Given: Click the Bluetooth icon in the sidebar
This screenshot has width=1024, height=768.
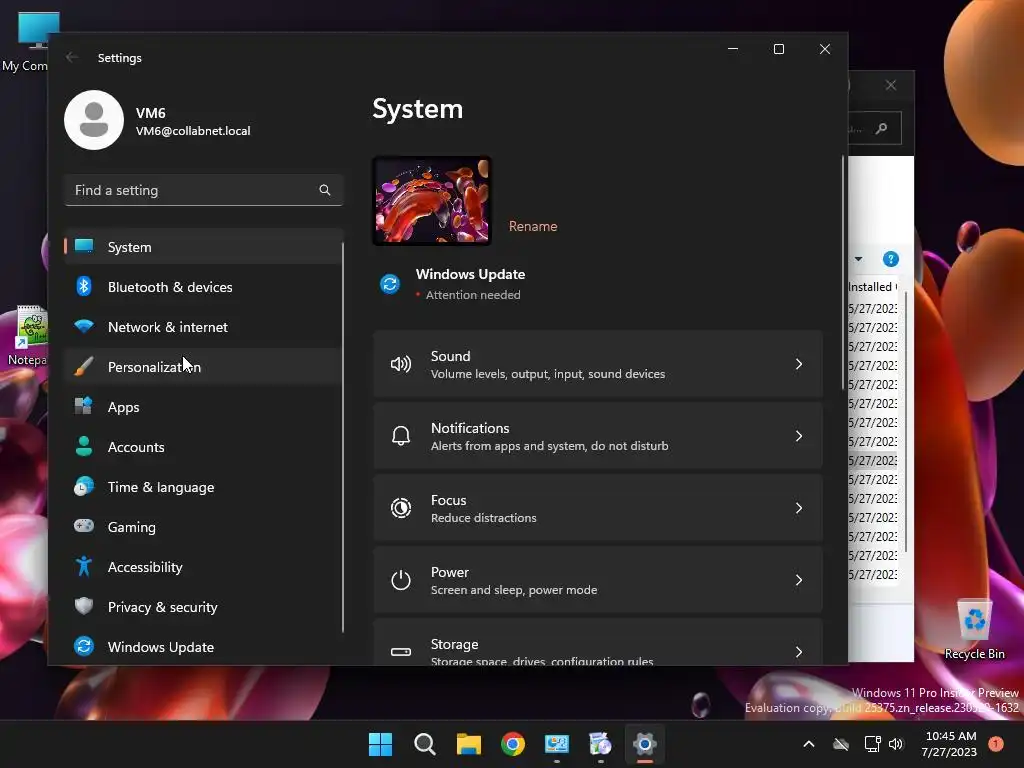Looking at the screenshot, I should [x=84, y=286].
